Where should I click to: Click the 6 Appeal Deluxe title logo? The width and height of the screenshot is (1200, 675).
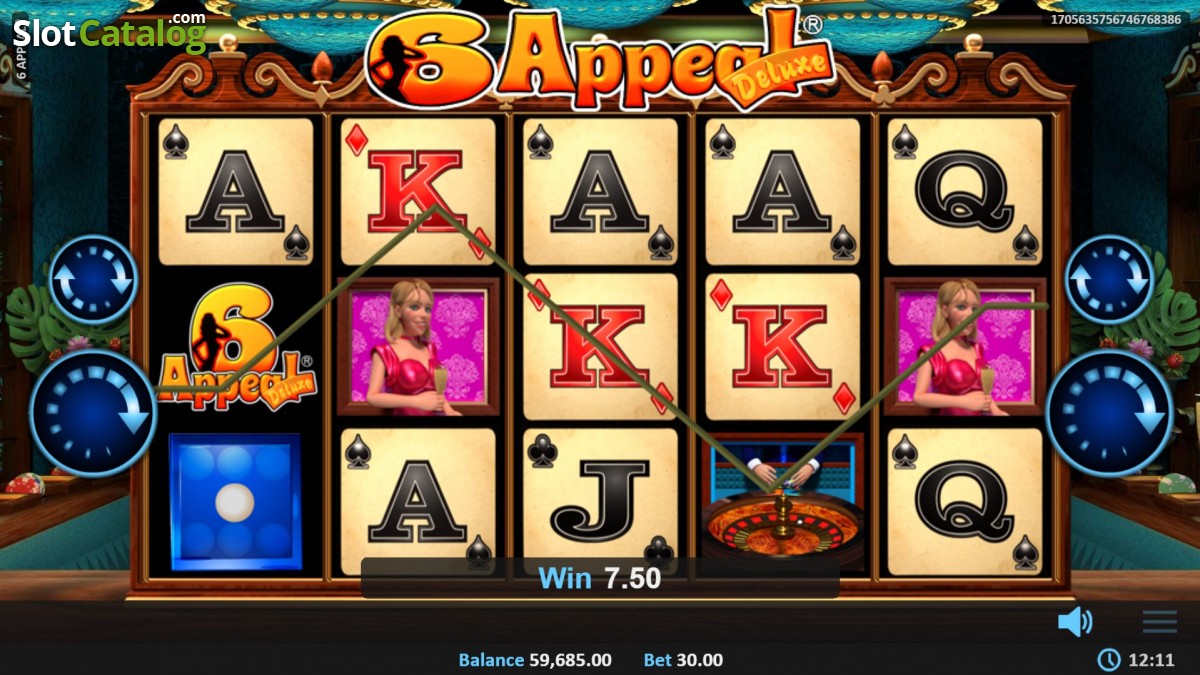click(x=600, y=55)
